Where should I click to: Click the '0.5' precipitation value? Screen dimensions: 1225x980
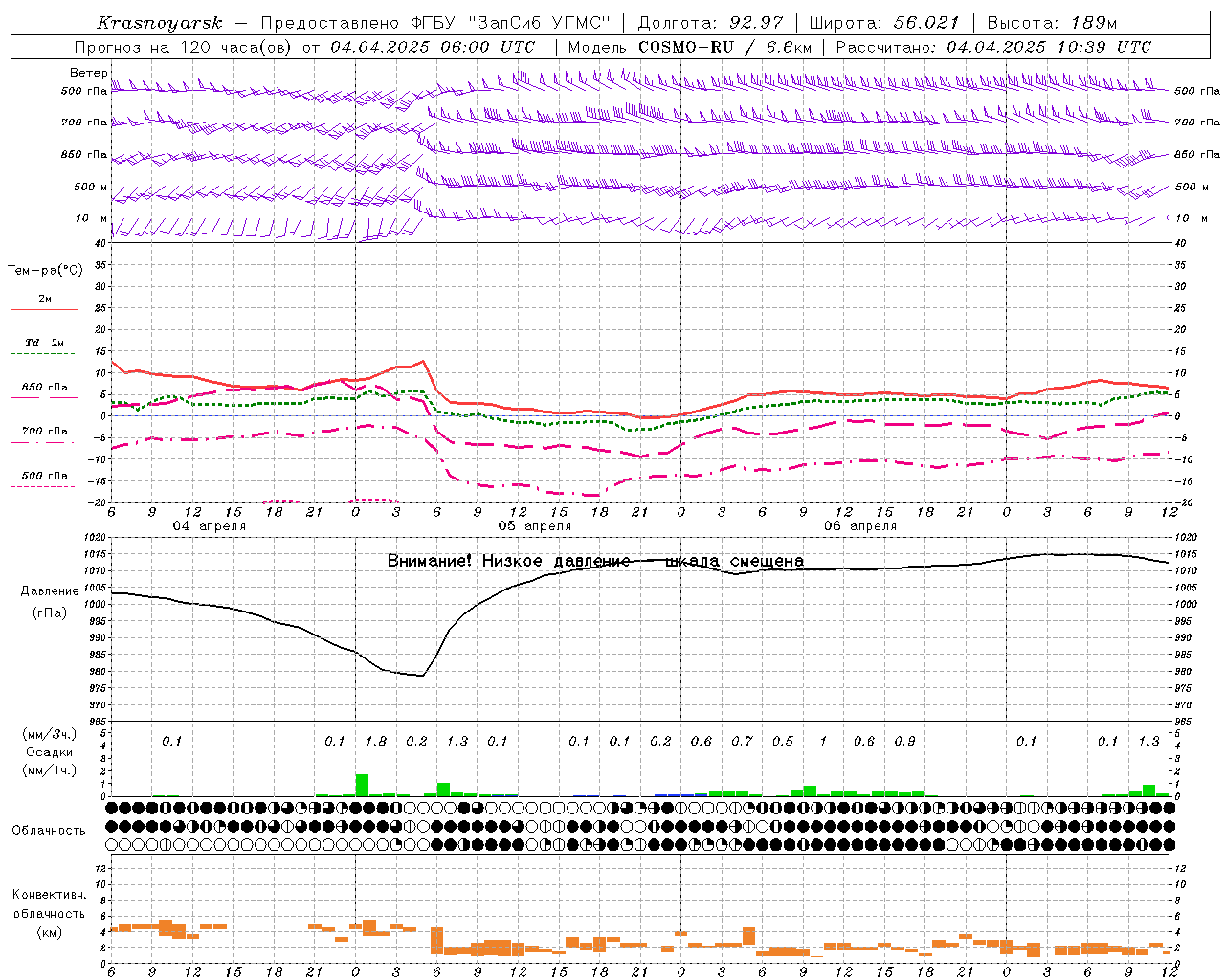pos(783,741)
